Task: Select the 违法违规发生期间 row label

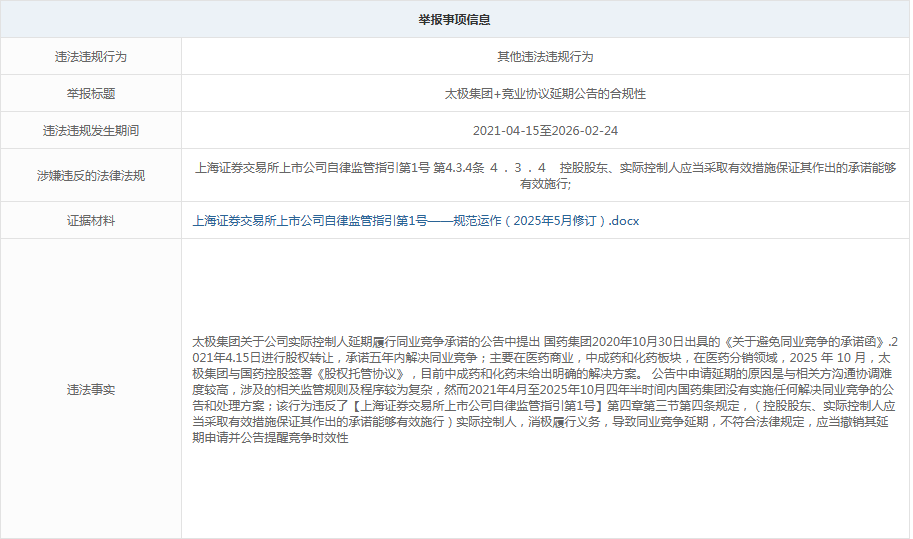Action: (x=91, y=131)
